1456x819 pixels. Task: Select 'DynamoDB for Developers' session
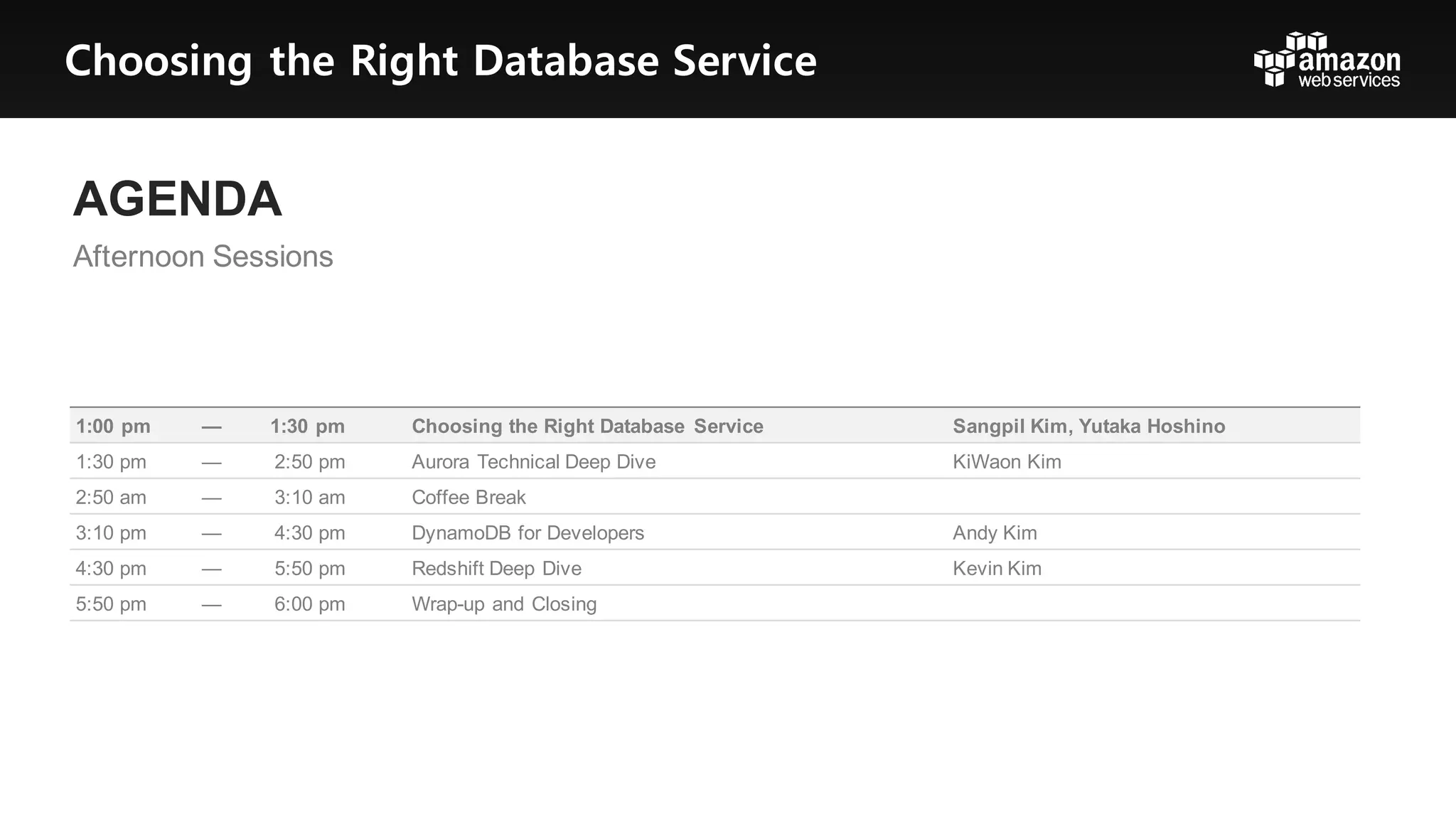pos(528,533)
